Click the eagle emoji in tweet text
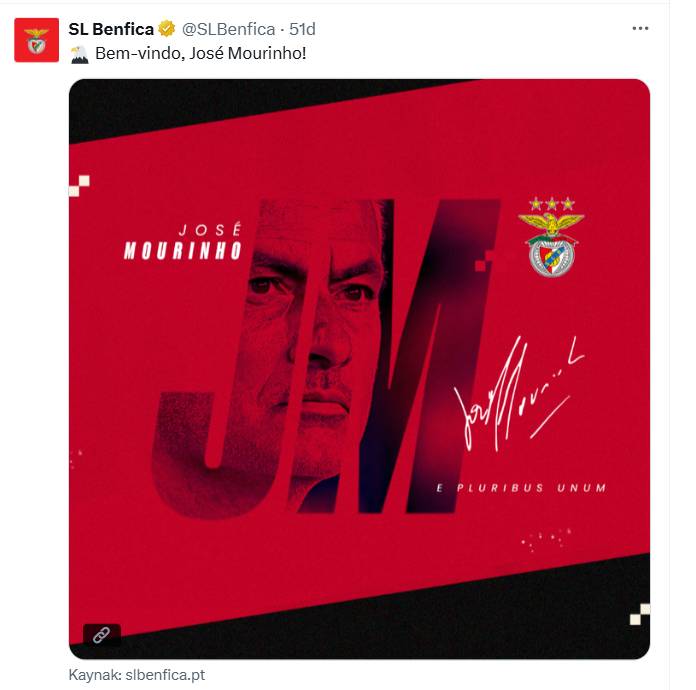This screenshot has width=696, height=690. pos(80,54)
